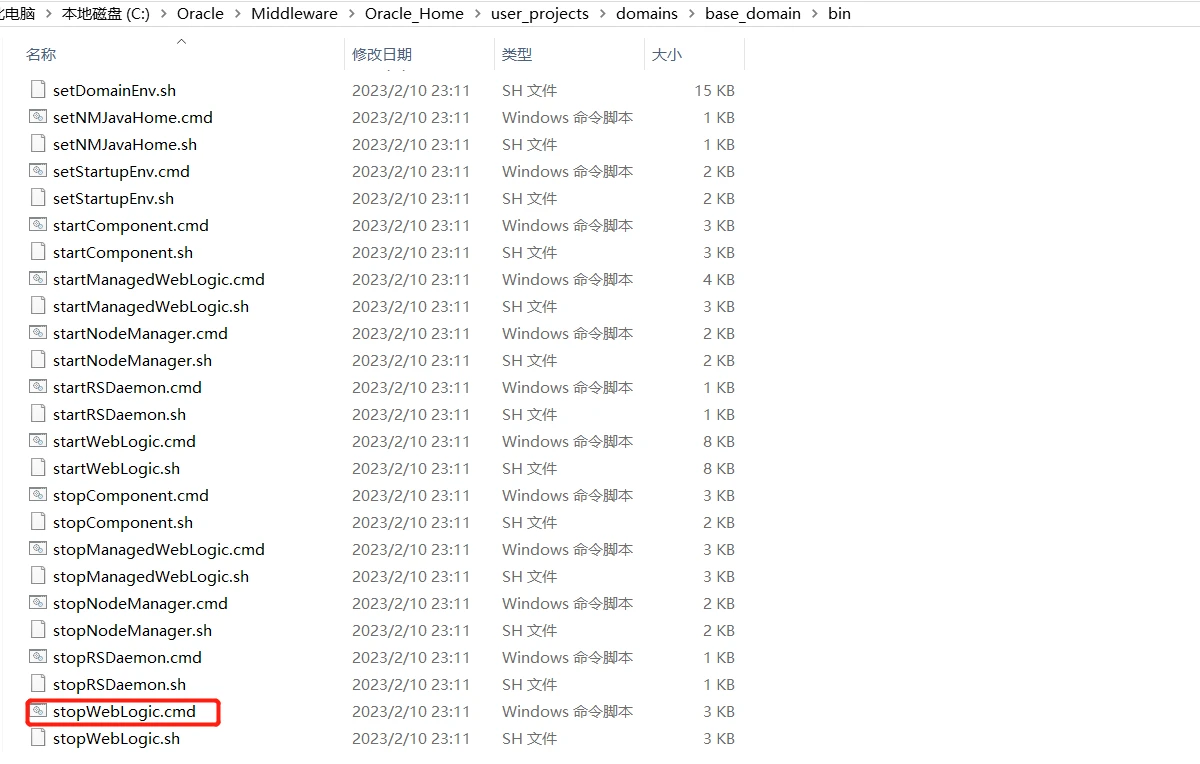Click the Windows 命令脚本 type of stopWebLogic.cmd
The height and width of the screenshot is (764, 1200).
point(567,711)
